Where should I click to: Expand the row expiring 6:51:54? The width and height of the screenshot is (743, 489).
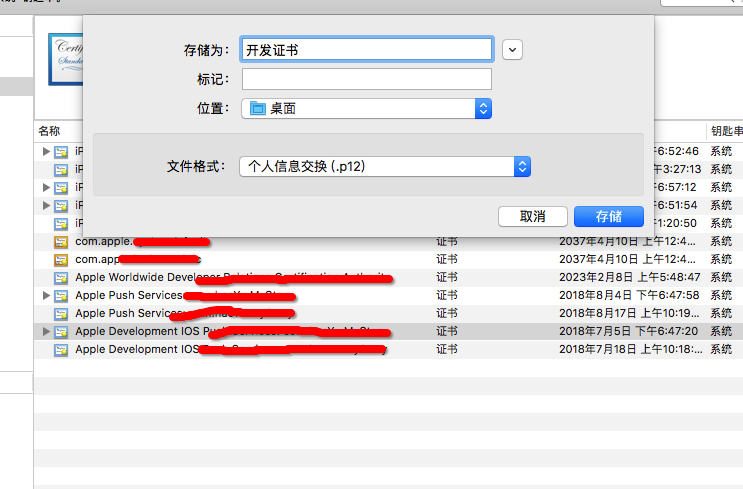46,205
